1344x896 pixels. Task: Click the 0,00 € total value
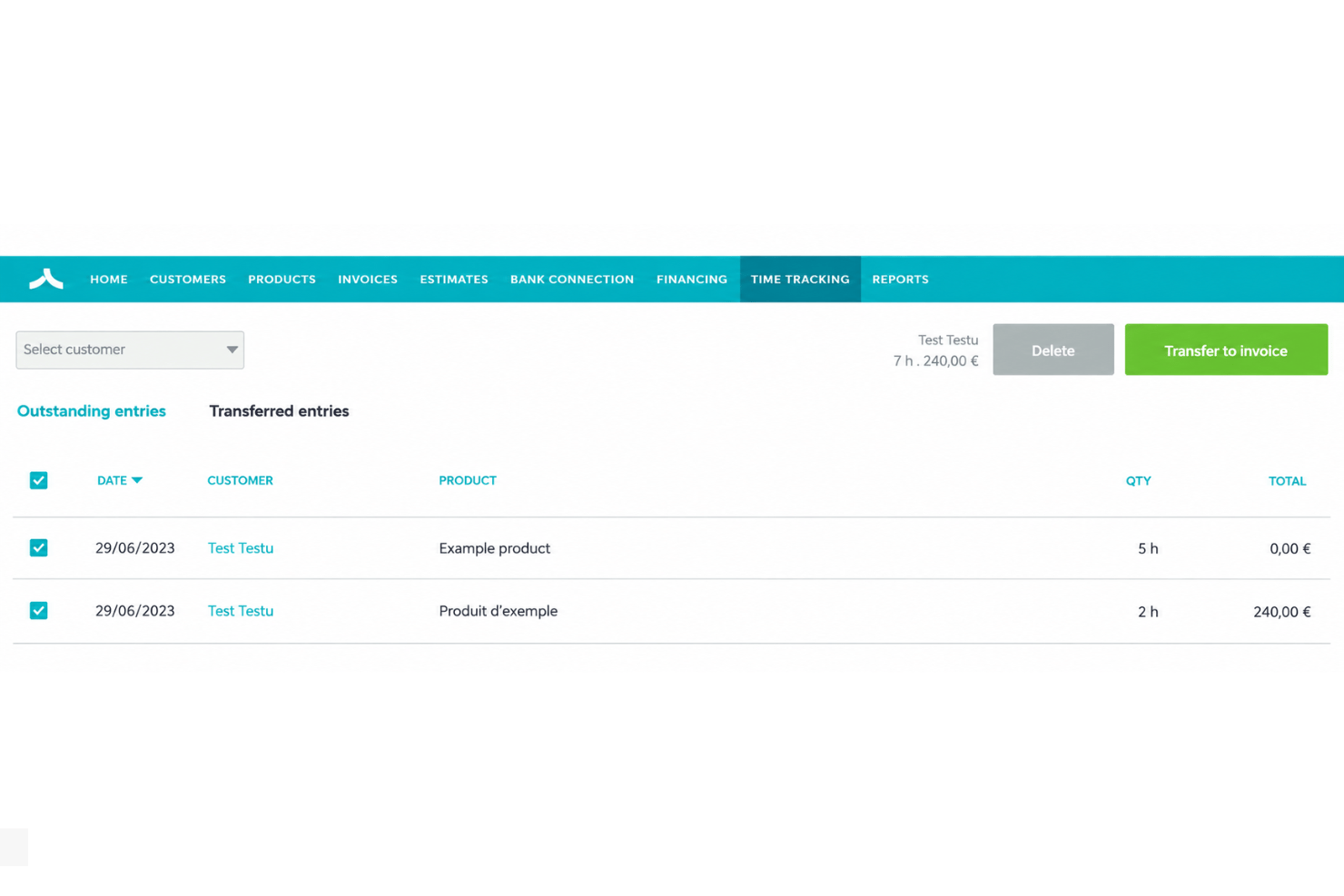click(1290, 548)
